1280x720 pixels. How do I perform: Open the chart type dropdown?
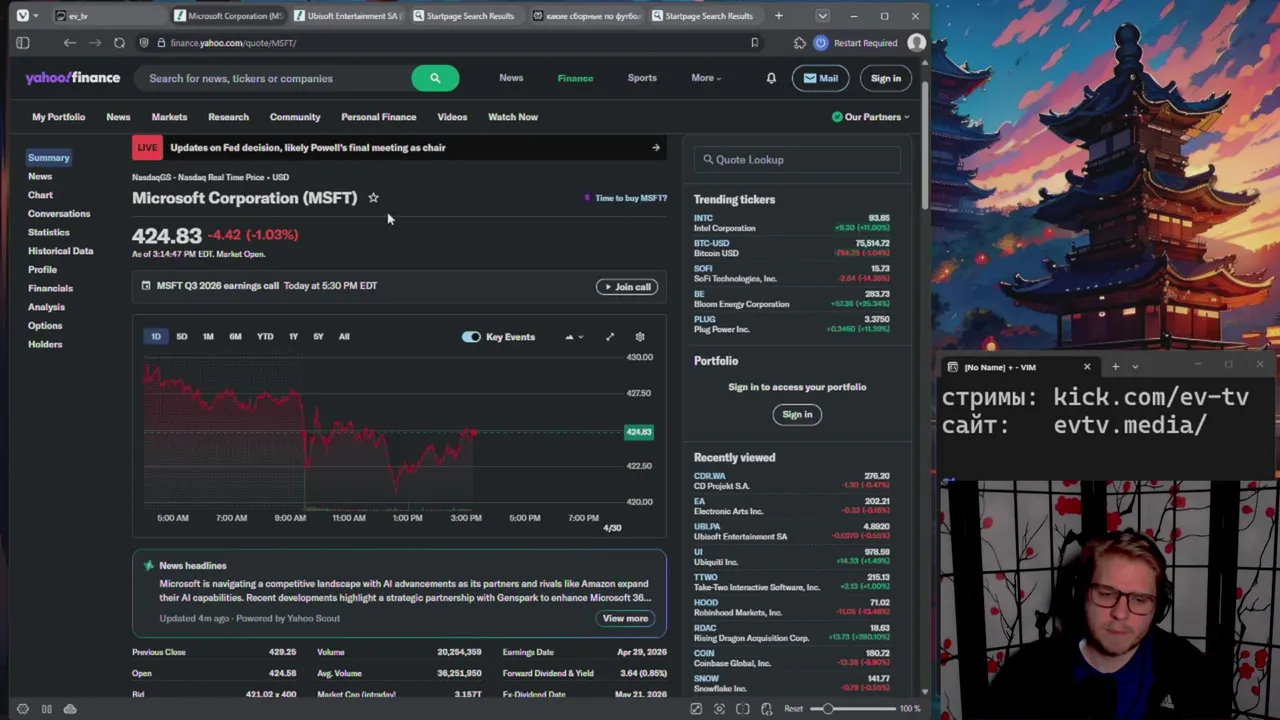pos(574,337)
